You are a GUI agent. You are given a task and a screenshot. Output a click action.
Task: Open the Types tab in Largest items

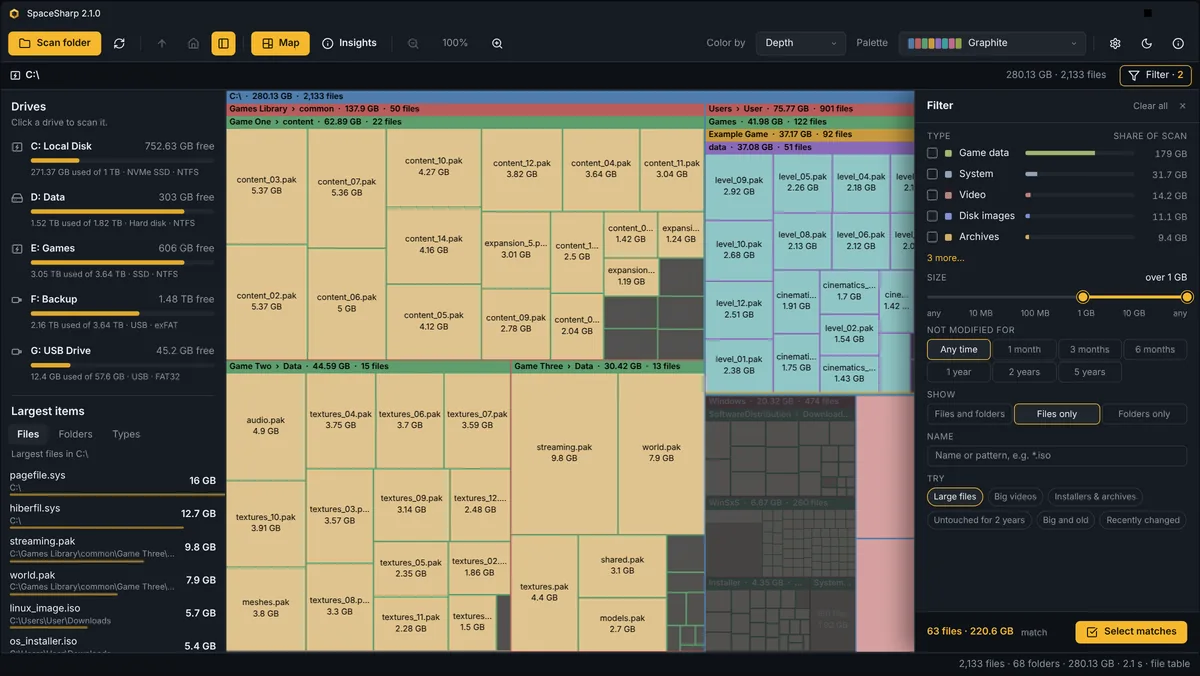(x=126, y=434)
